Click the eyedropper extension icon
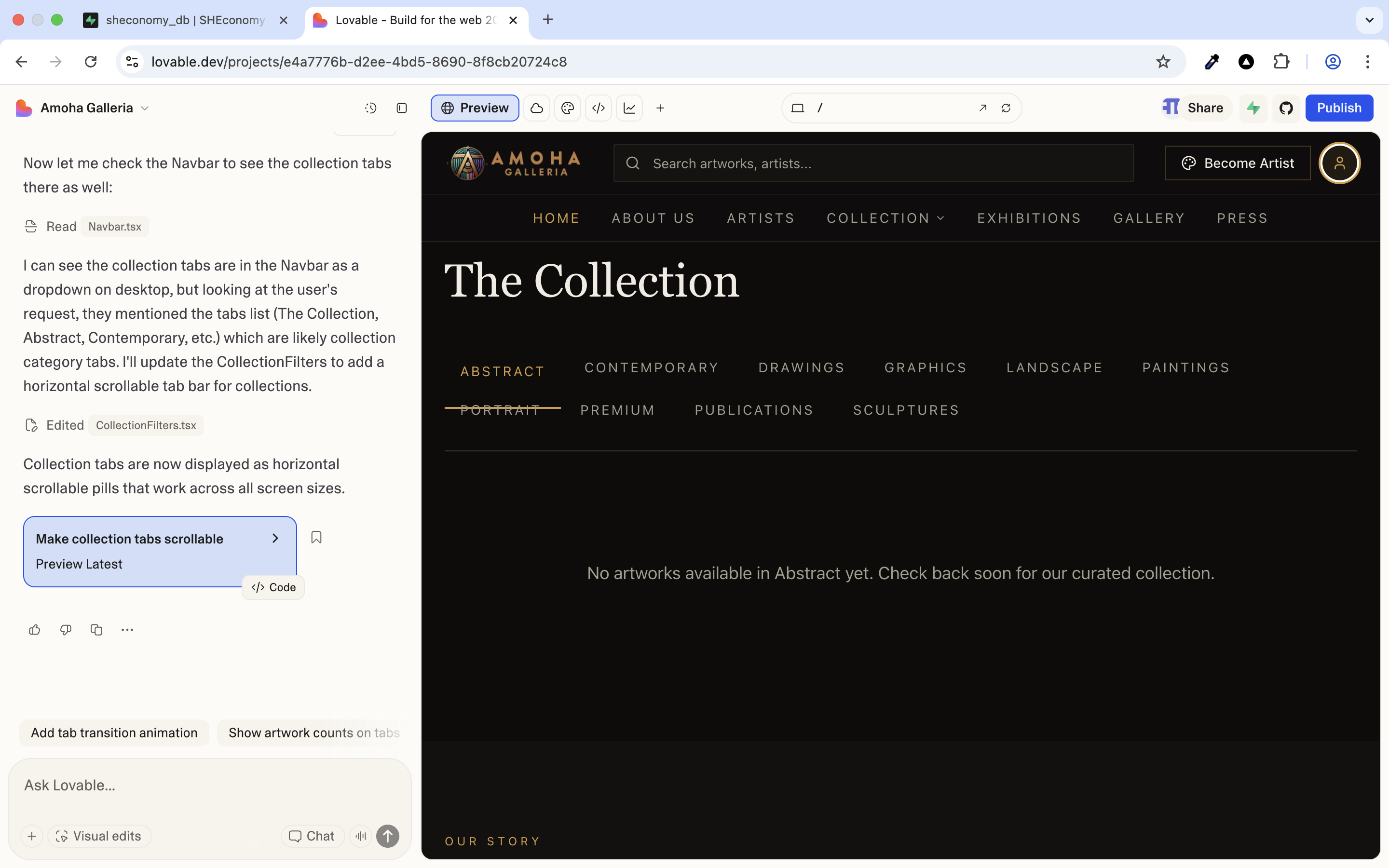Screen dimensions: 1389x868 tap(1212, 61)
